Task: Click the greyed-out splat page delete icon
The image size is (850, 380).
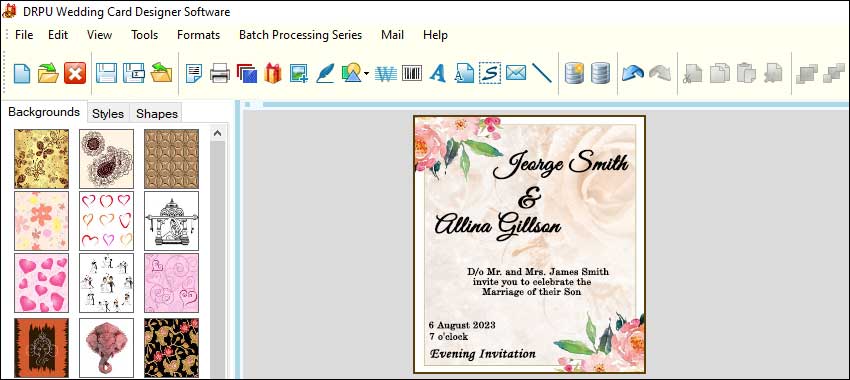Action: [x=773, y=73]
